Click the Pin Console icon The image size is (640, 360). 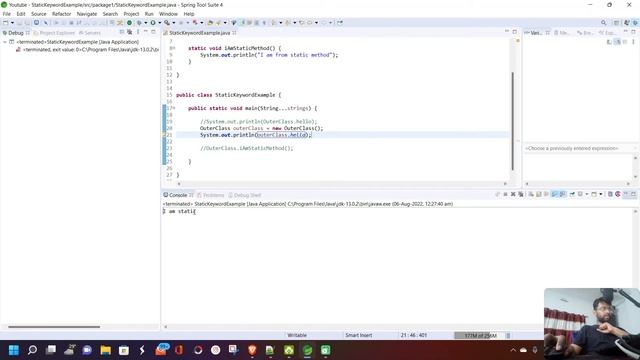point(572,194)
